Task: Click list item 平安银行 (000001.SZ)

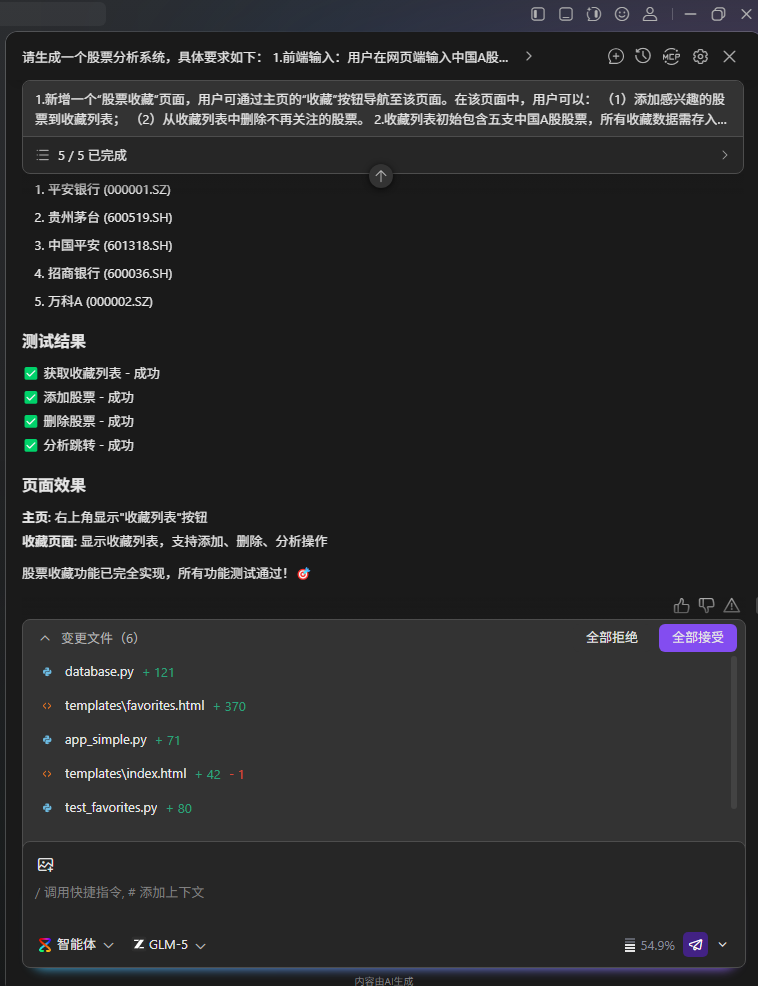Action: [103, 189]
